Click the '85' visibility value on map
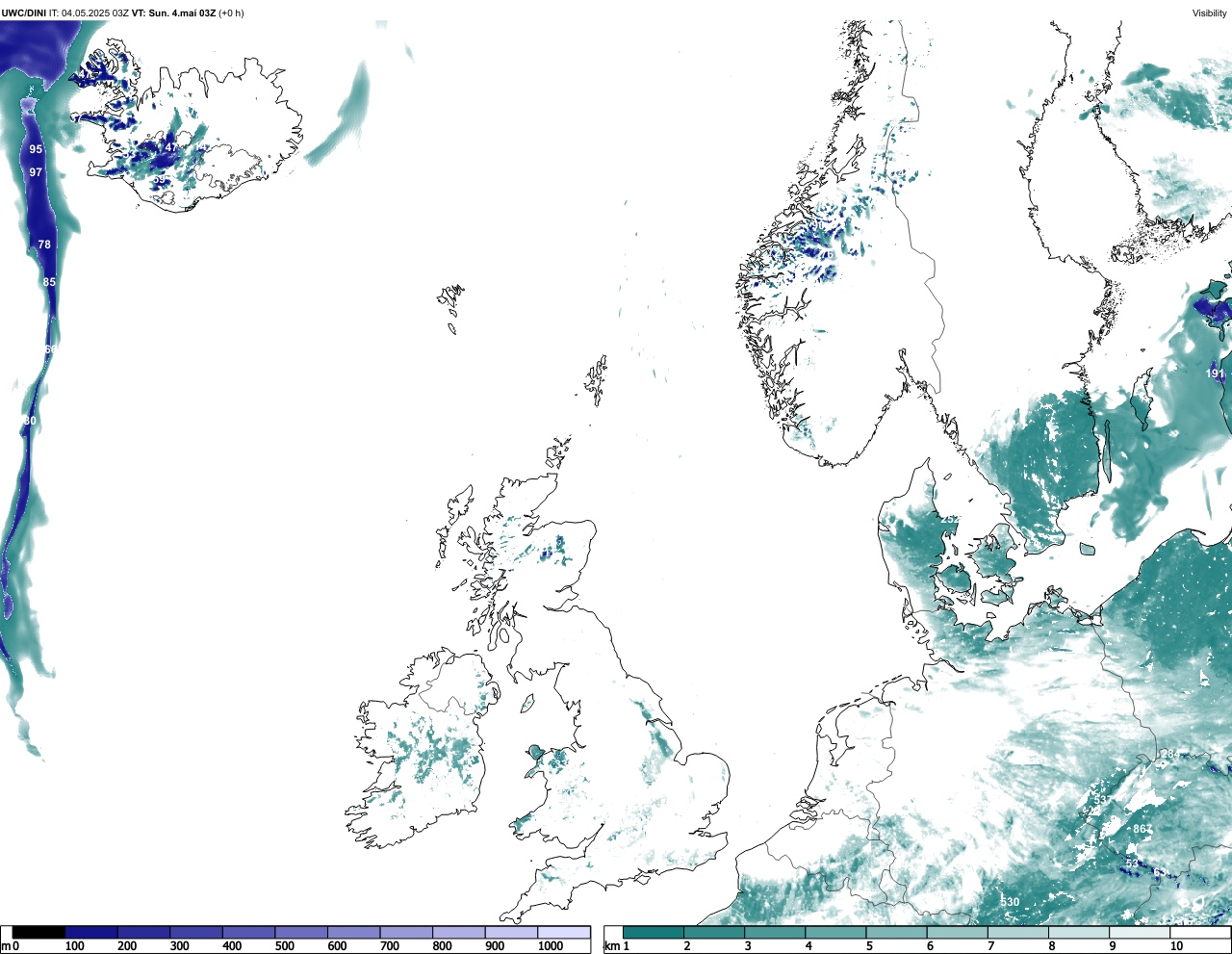Viewport: 1232px width, 954px height. click(49, 282)
